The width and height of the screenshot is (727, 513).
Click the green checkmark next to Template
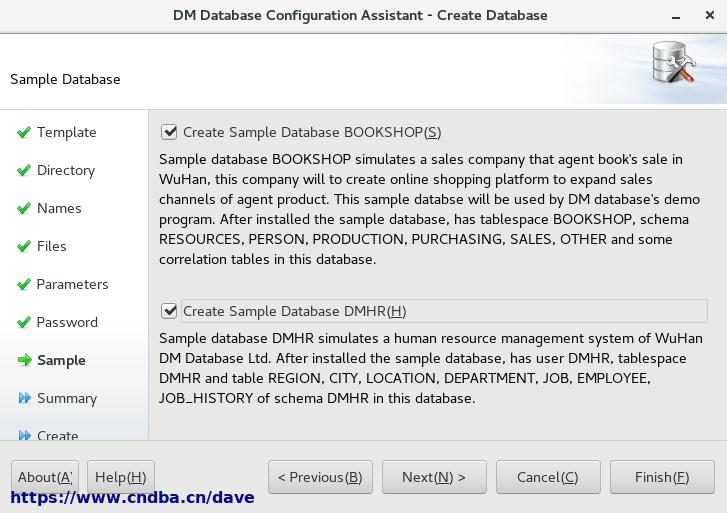(x=24, y=132)
